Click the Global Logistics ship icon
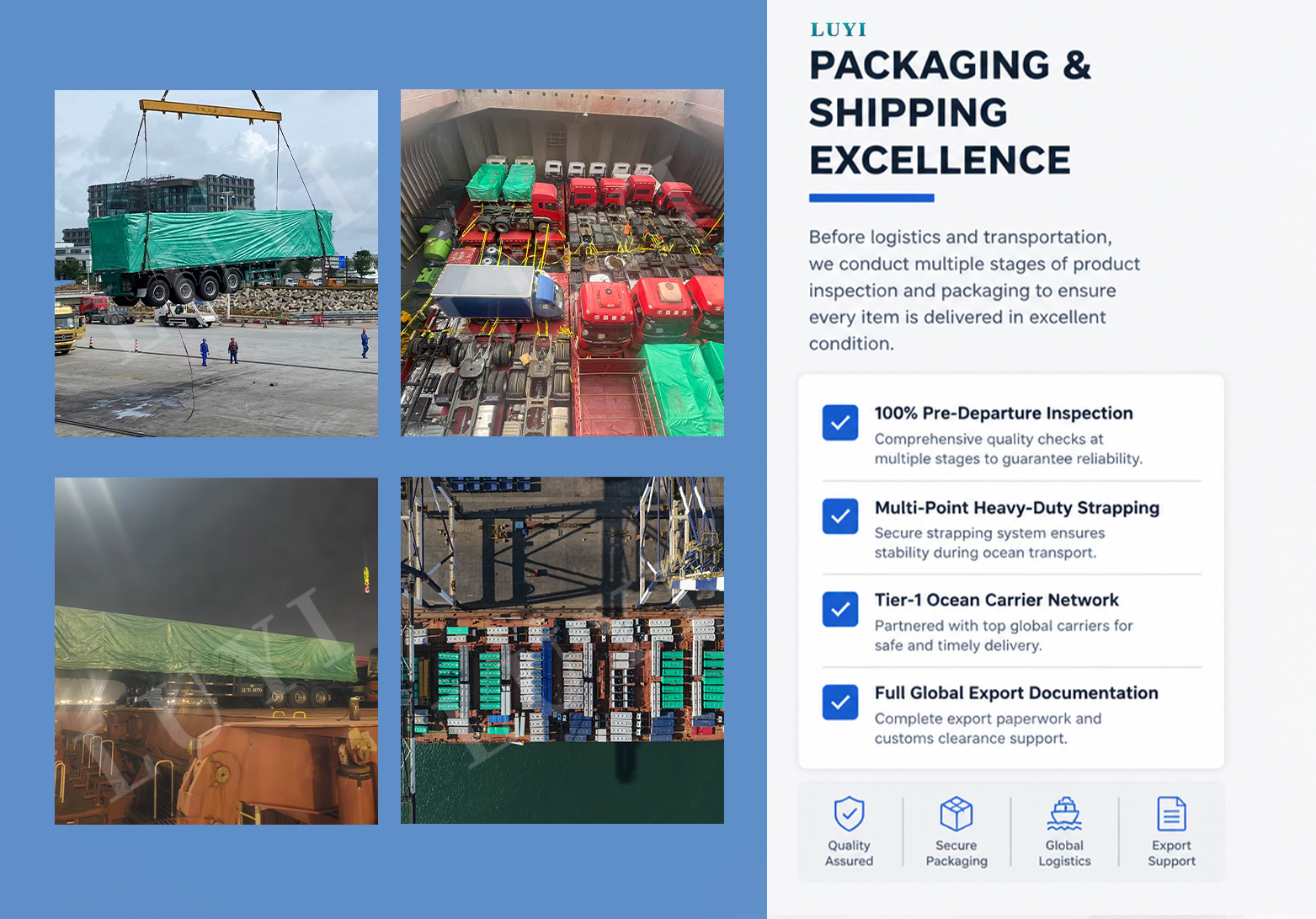This screenshot has height=919, width=1316. coord(1064,814)
